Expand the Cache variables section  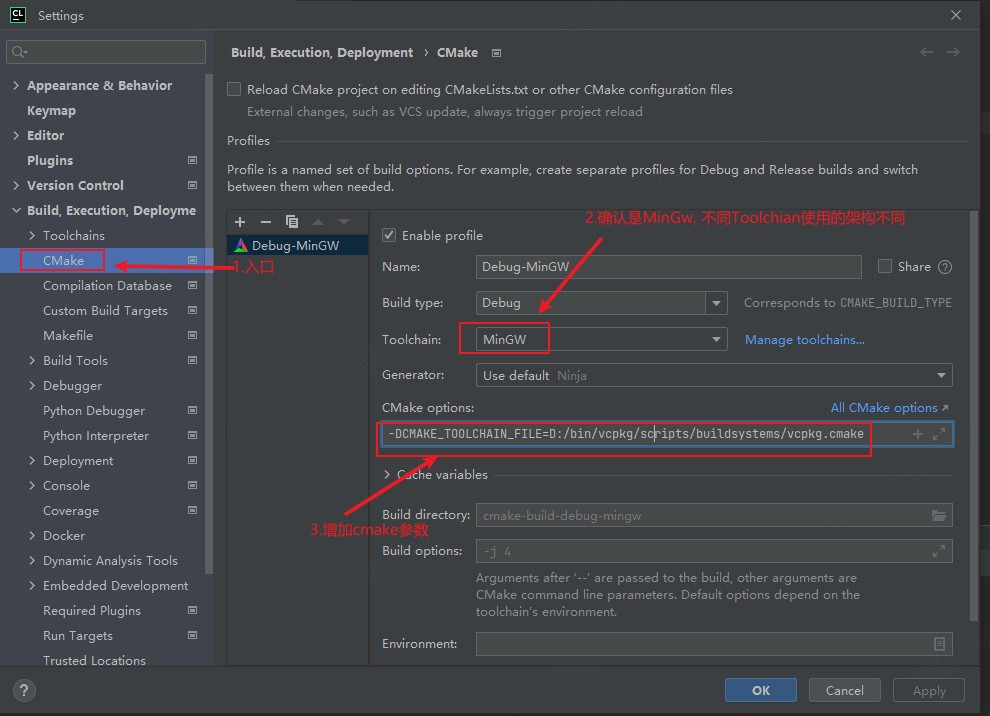click(x=388, y=474)
